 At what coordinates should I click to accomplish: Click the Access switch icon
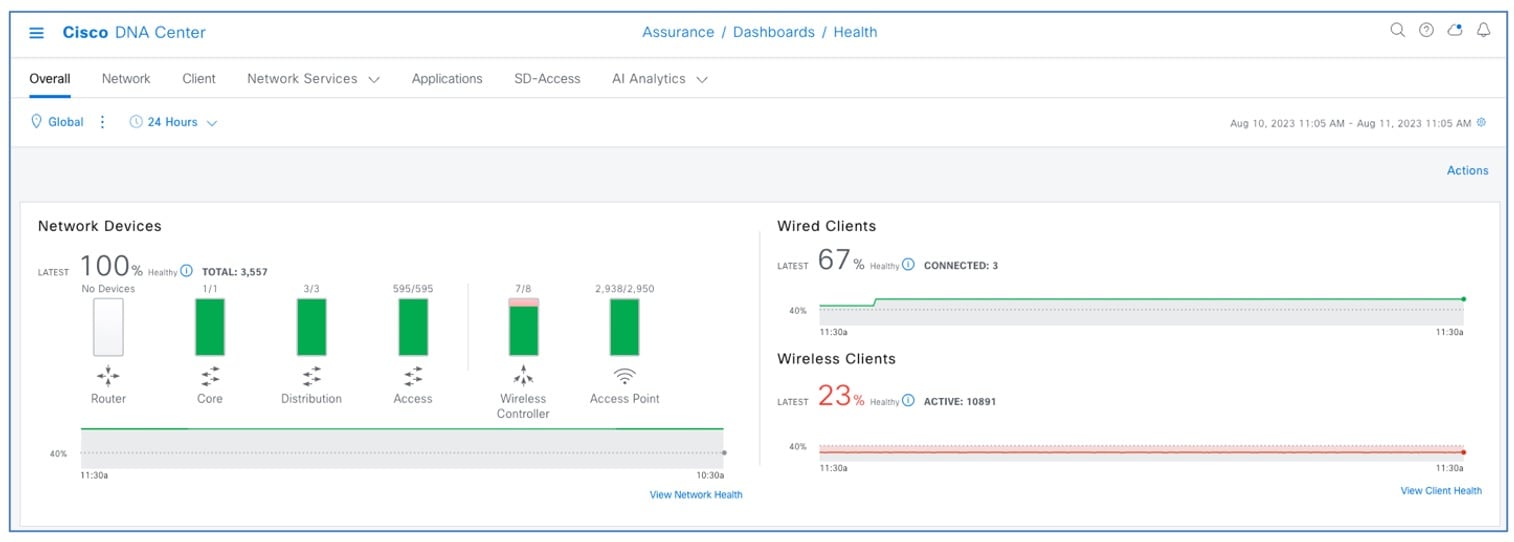point(413,376)
